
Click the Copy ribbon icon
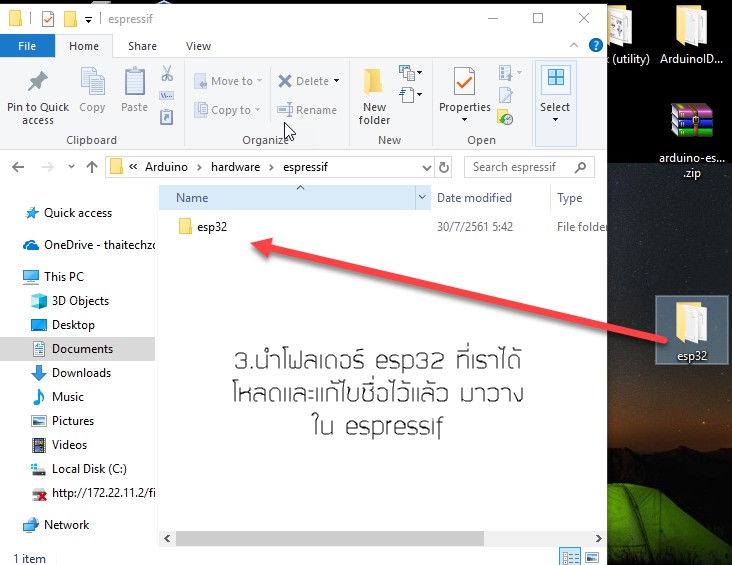92,81
